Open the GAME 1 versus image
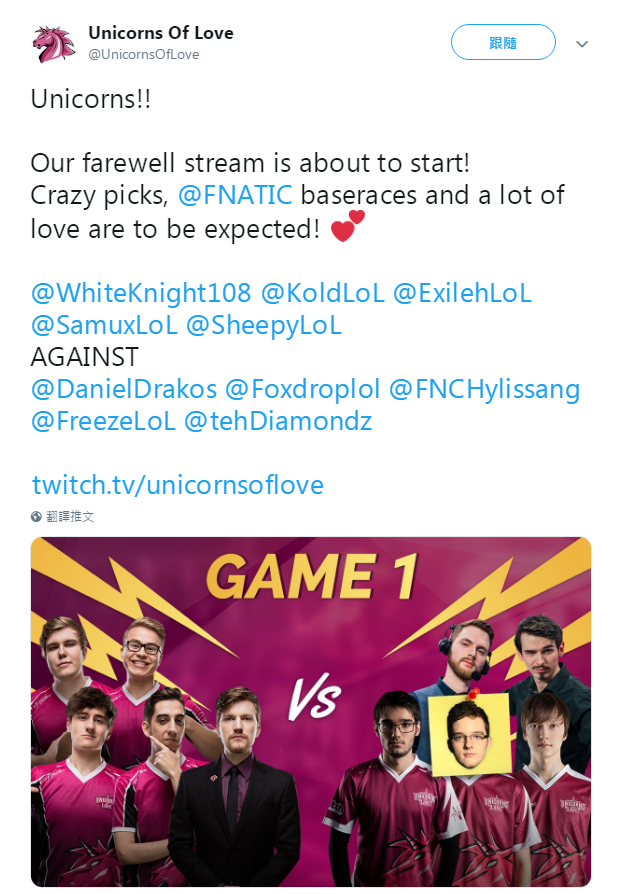This screenshot has height=894, width=619. pos(311,711)
